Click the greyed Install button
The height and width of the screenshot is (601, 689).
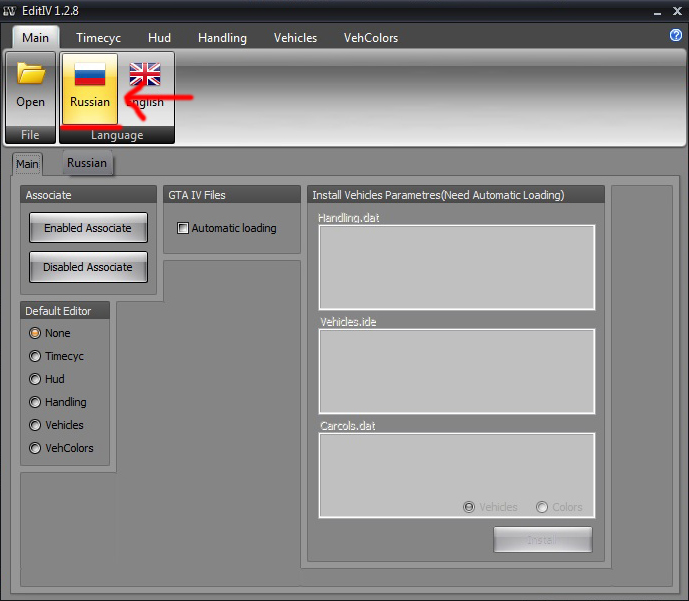click(x=543, y=539)
